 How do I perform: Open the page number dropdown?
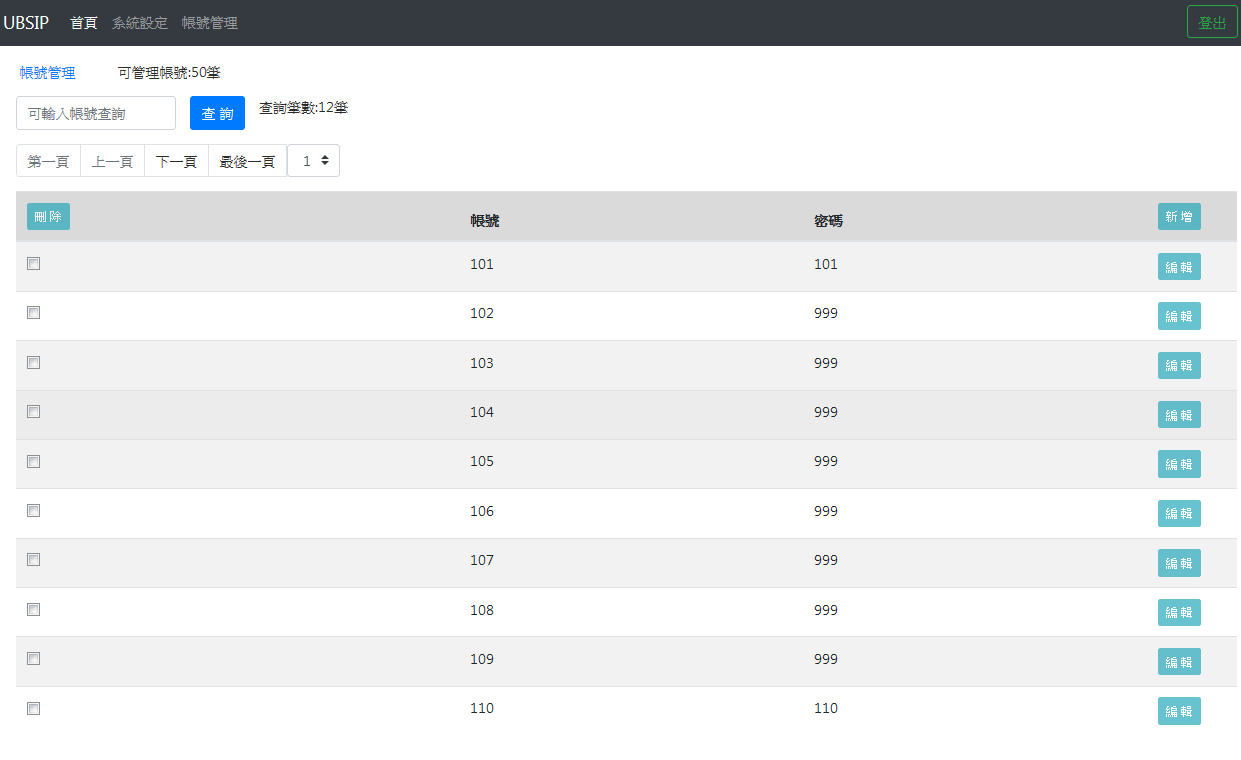point(314,161)
